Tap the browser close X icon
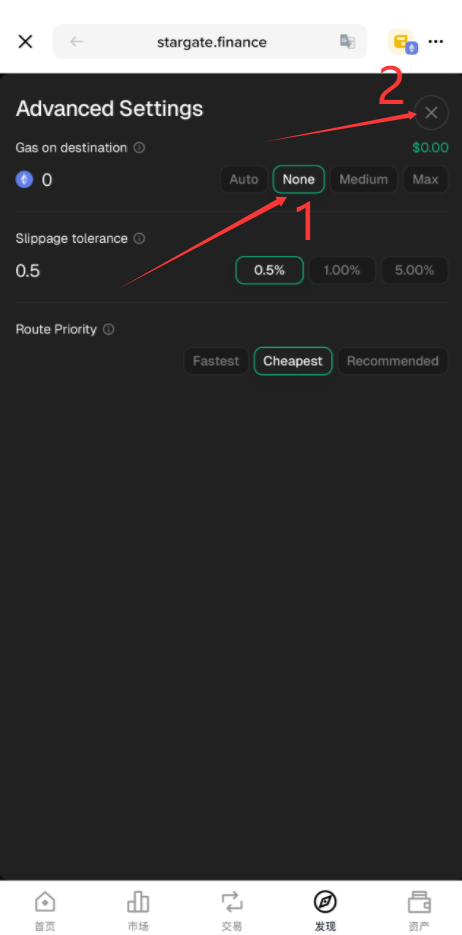Screen dimensions: 462x935 [x=25, y=42]
